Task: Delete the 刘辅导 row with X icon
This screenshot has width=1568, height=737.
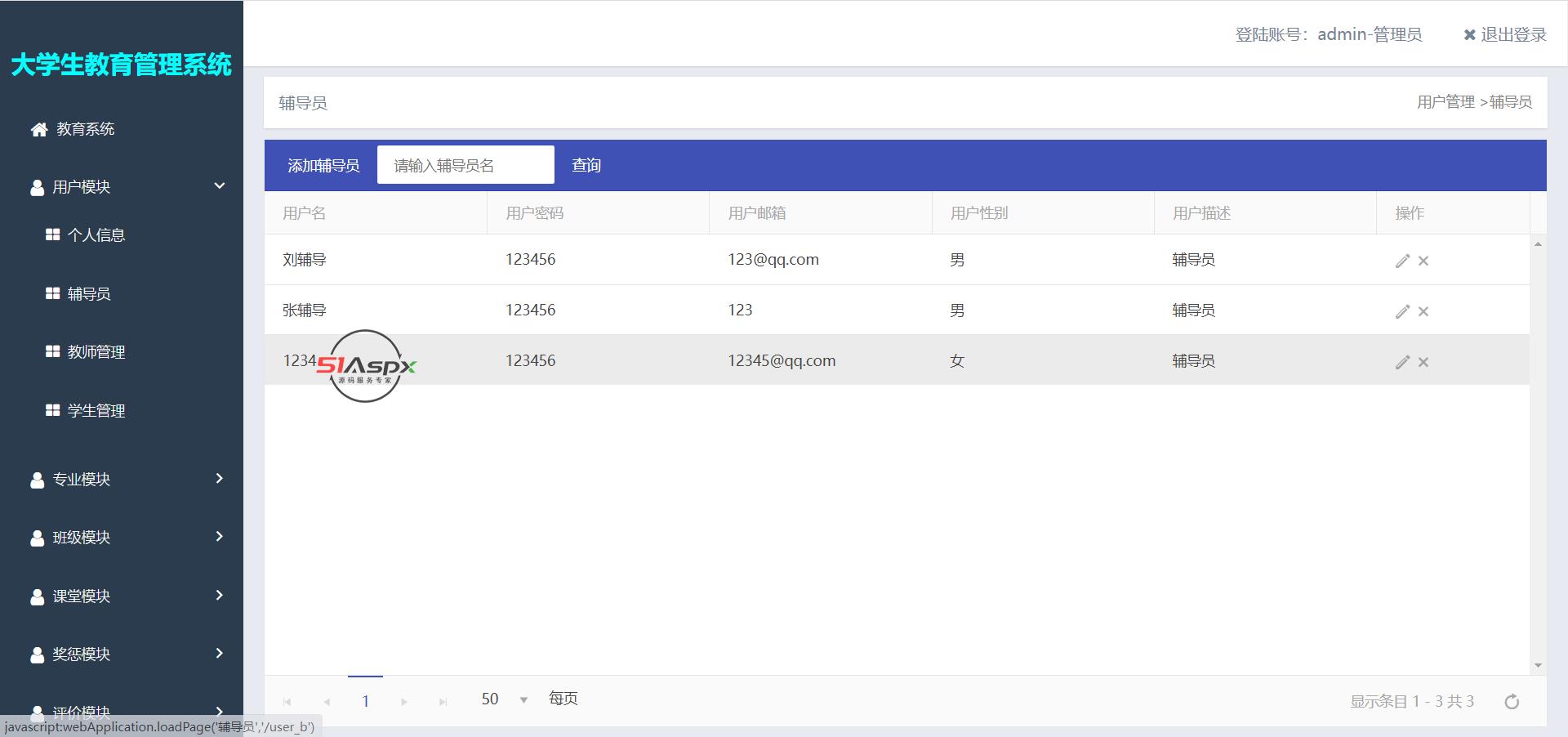Action: click(x=1423, y=261)
